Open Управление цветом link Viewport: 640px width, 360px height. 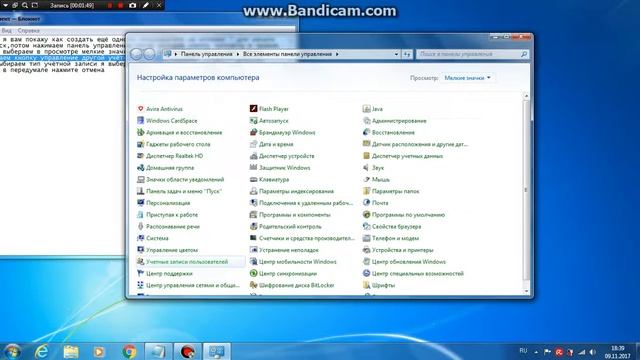pos(172,250)
